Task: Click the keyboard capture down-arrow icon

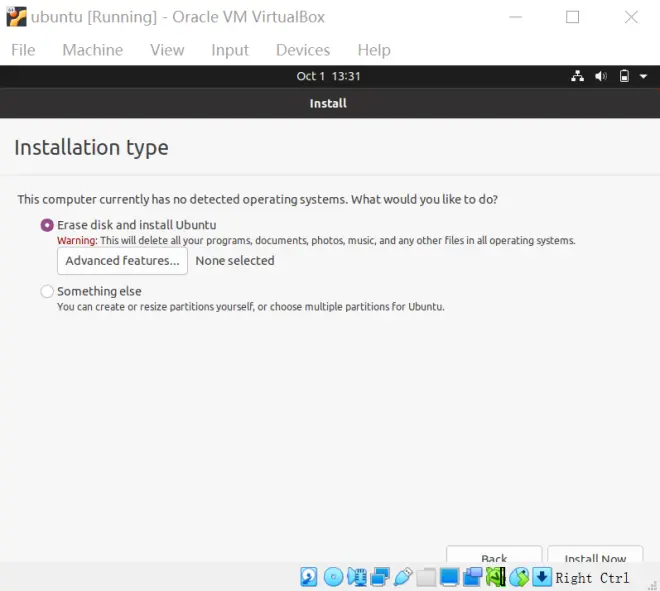Action: 542,577
